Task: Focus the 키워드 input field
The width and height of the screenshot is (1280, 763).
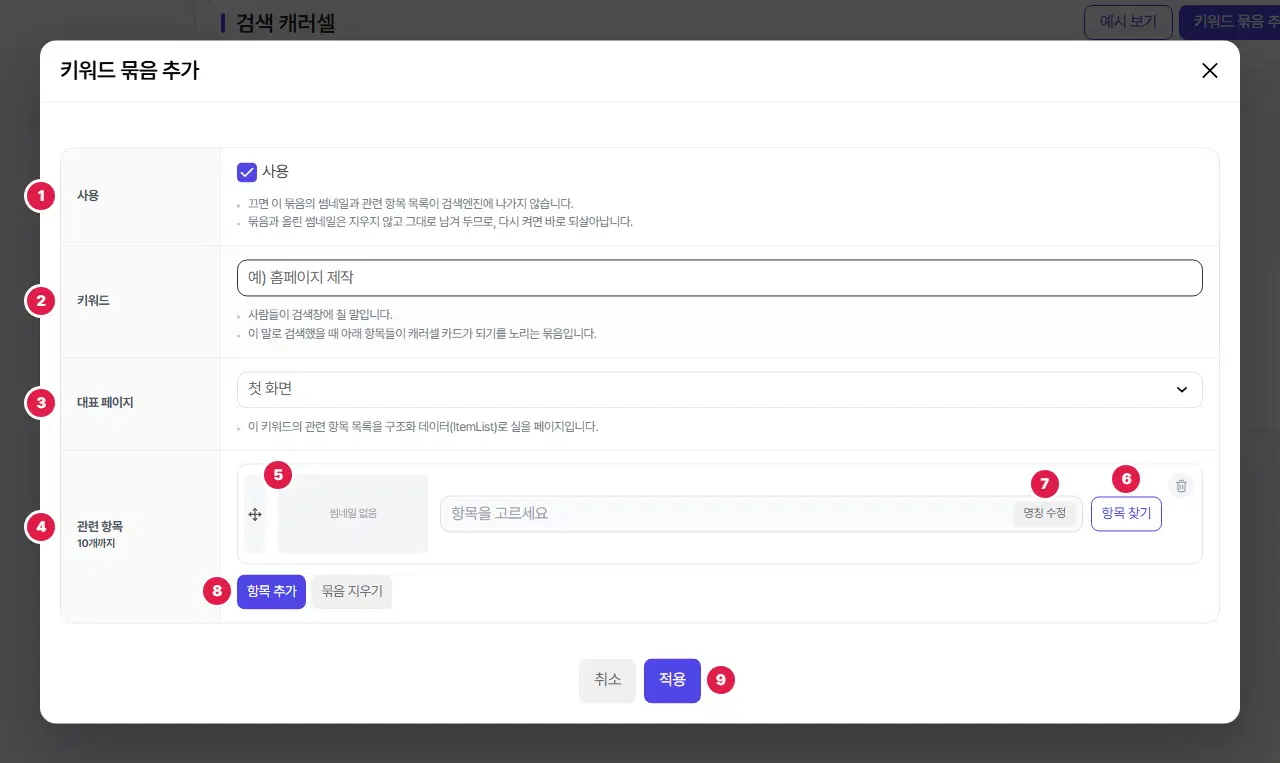Action: 720,278
